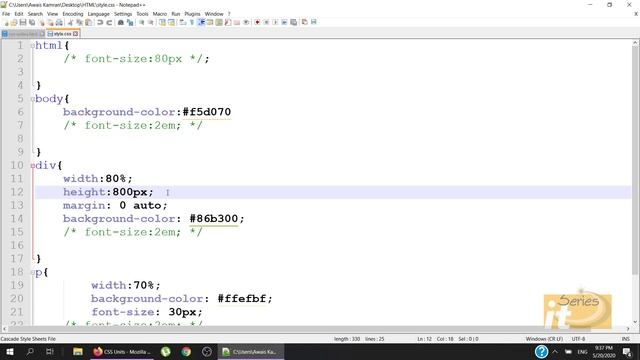This screenshot has height=360, width=640.
Task: Open Find using the binoculars icon
Action: click(x=121, y=22)
